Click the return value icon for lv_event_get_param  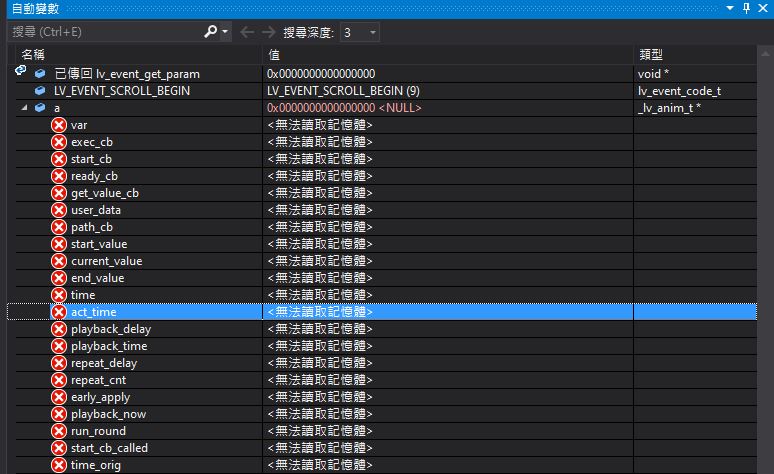[x=21, y=71]
